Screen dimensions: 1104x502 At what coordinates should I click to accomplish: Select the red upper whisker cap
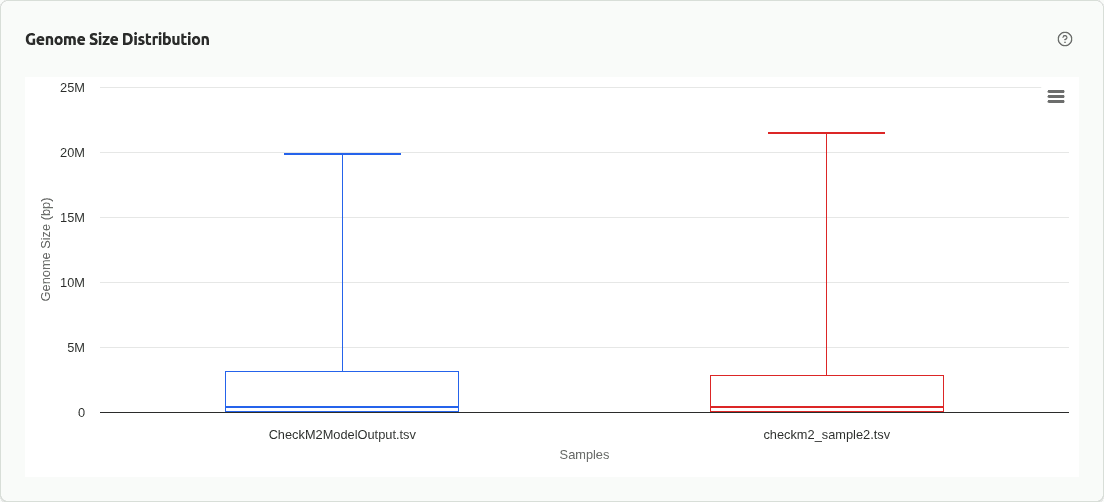[826, 133]
